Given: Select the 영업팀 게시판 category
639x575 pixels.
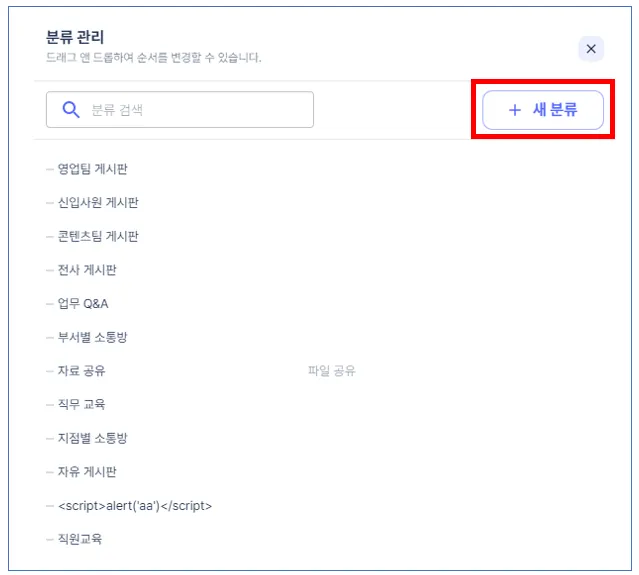Looking at the screenshot, I should point(93,169).
